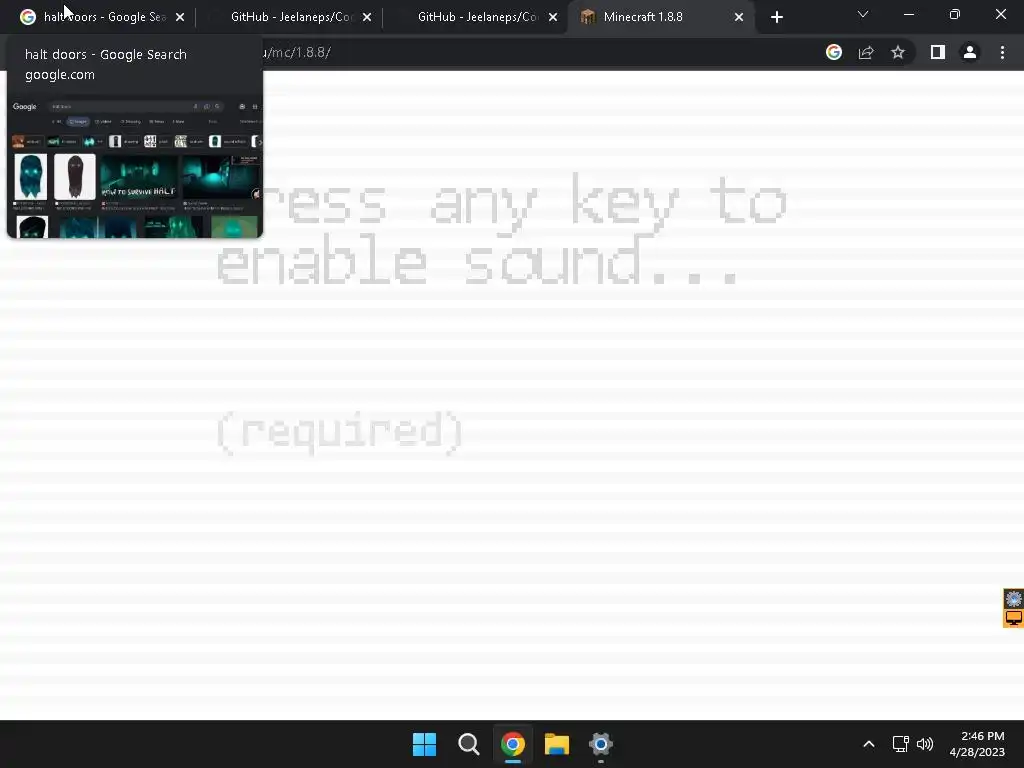This screenshot has height=768, width=1024.
Task: Click the orange monitor overlay icon
Action: 1014,617
